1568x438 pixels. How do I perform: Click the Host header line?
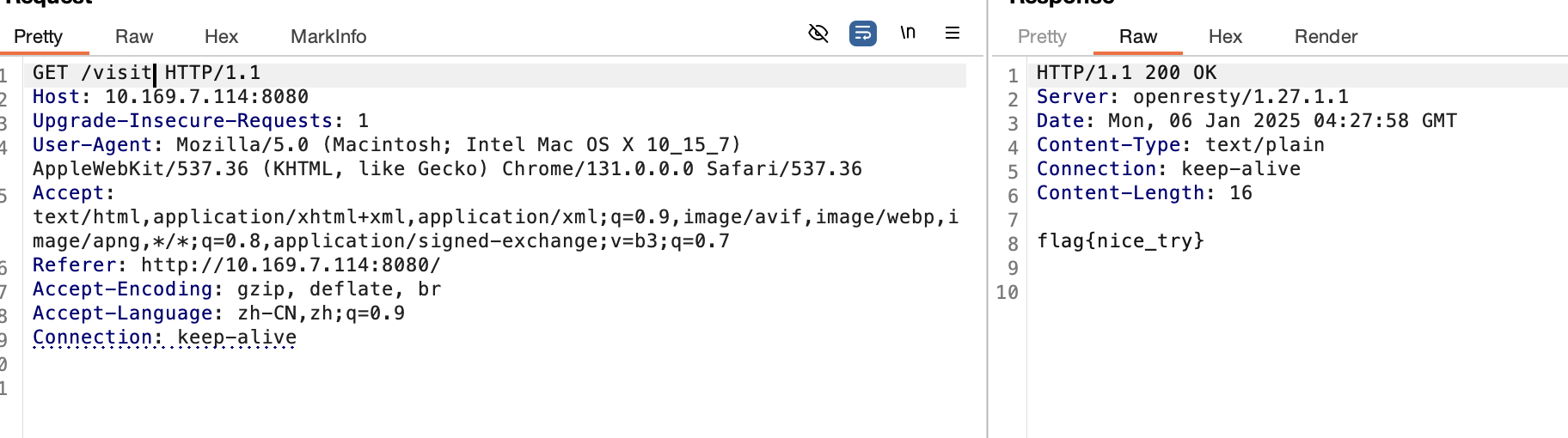[x=170, y=97]
